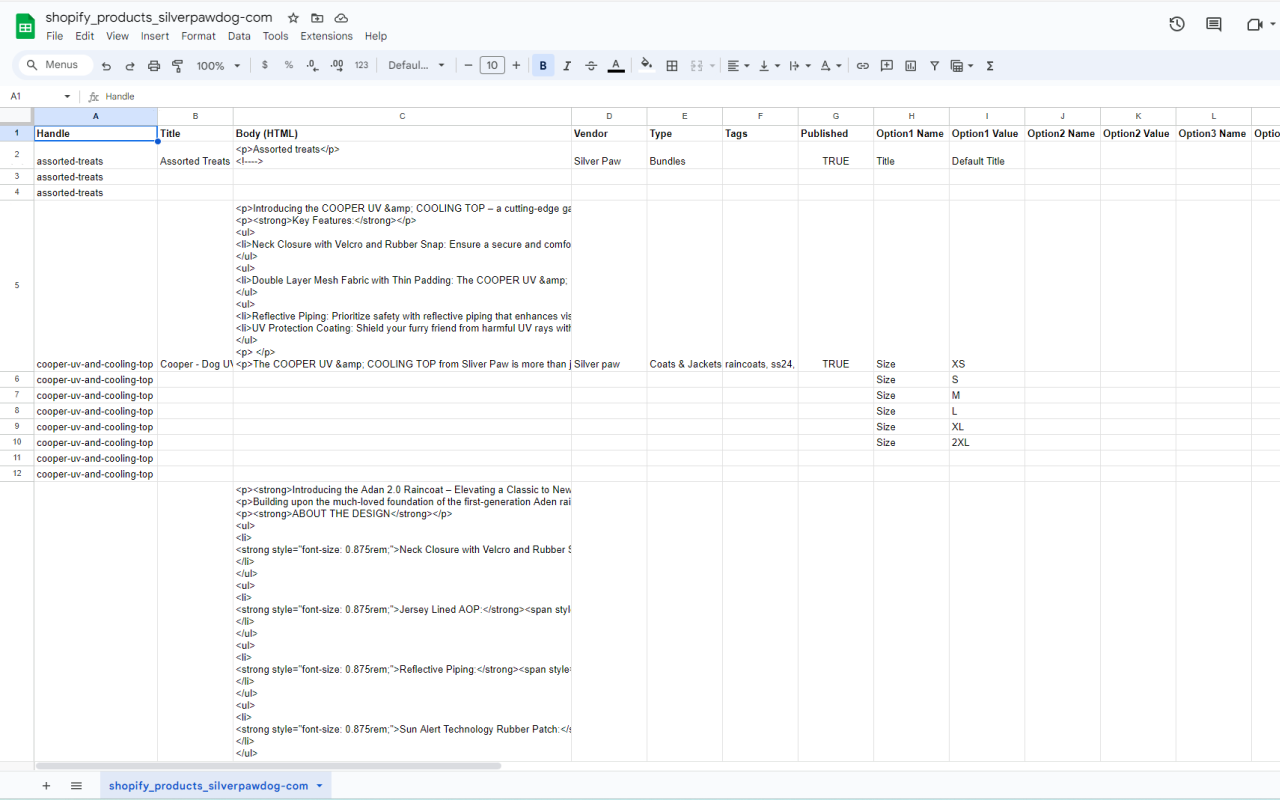This screenshot has width=1280, height=800.
Task: Click the functions sigma icon
Action: [x=990, y=66]
